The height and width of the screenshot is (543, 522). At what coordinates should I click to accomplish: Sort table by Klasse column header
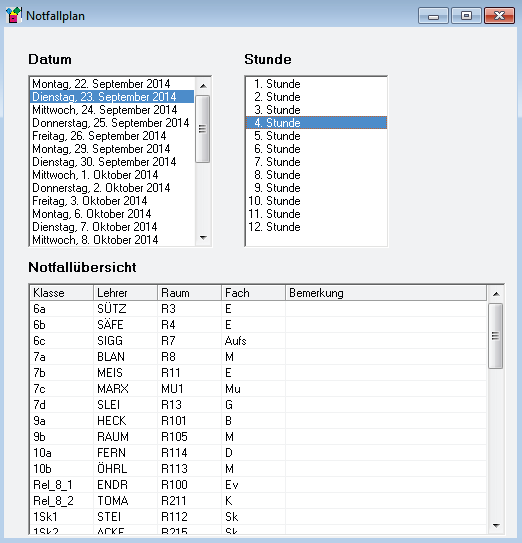coord(62,293)
